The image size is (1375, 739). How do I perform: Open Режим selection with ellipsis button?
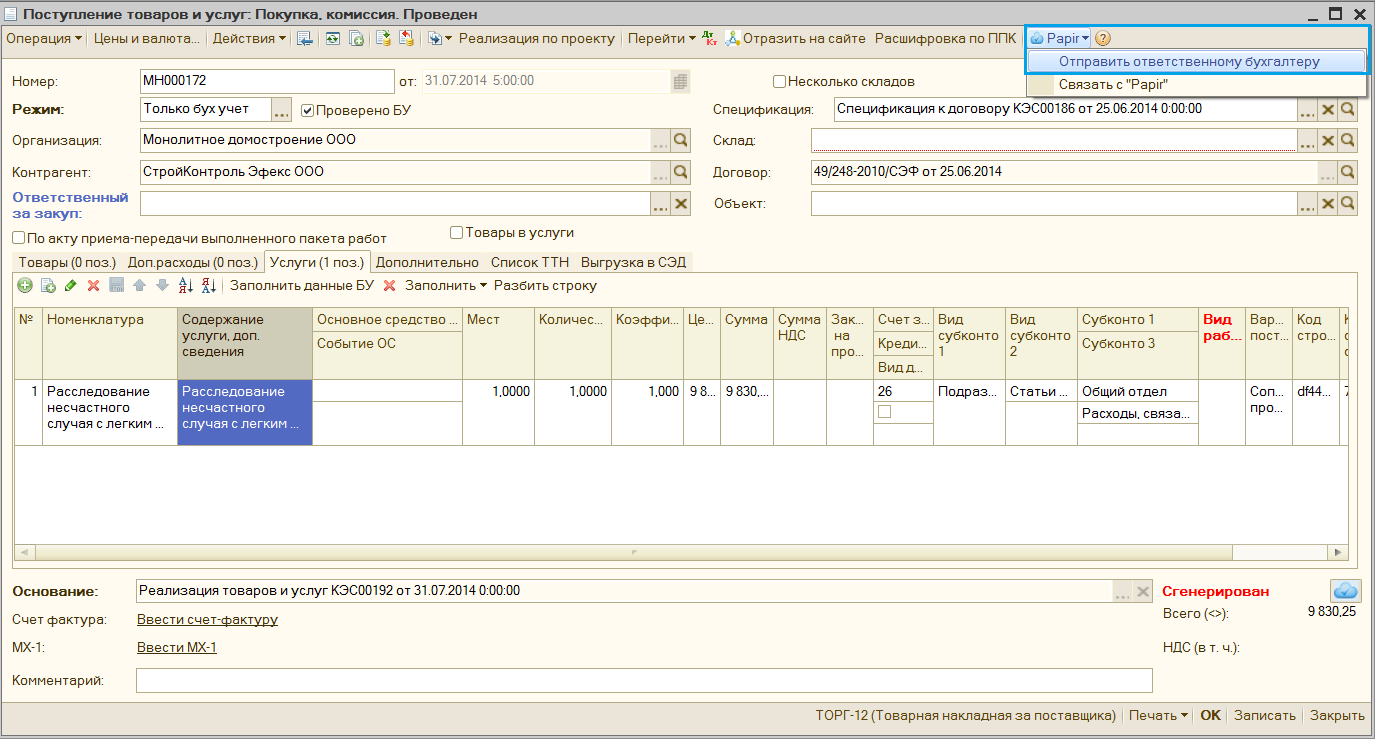click(x=282, y=110)
